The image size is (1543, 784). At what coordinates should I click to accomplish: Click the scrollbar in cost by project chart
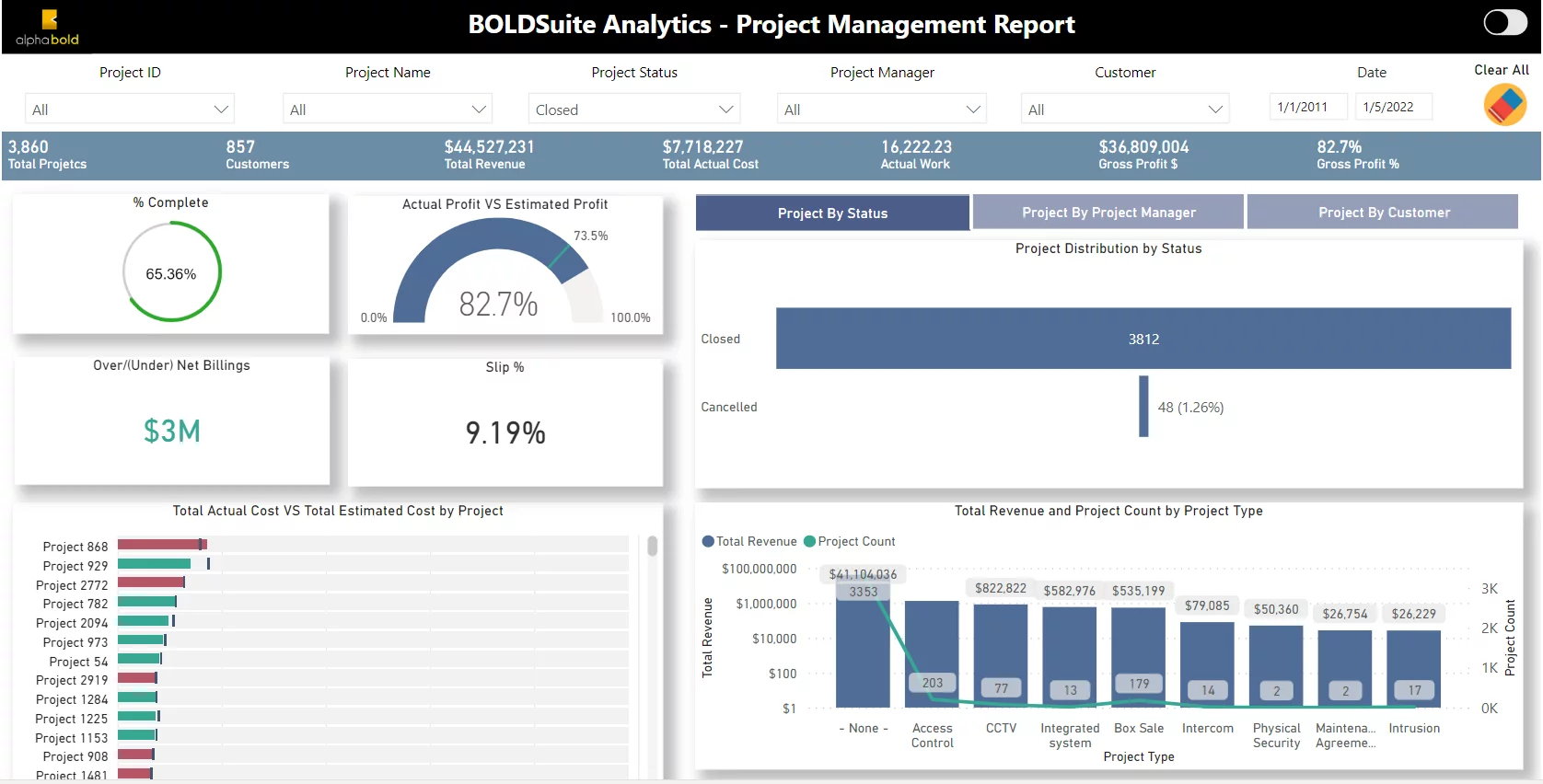[652, 547]
